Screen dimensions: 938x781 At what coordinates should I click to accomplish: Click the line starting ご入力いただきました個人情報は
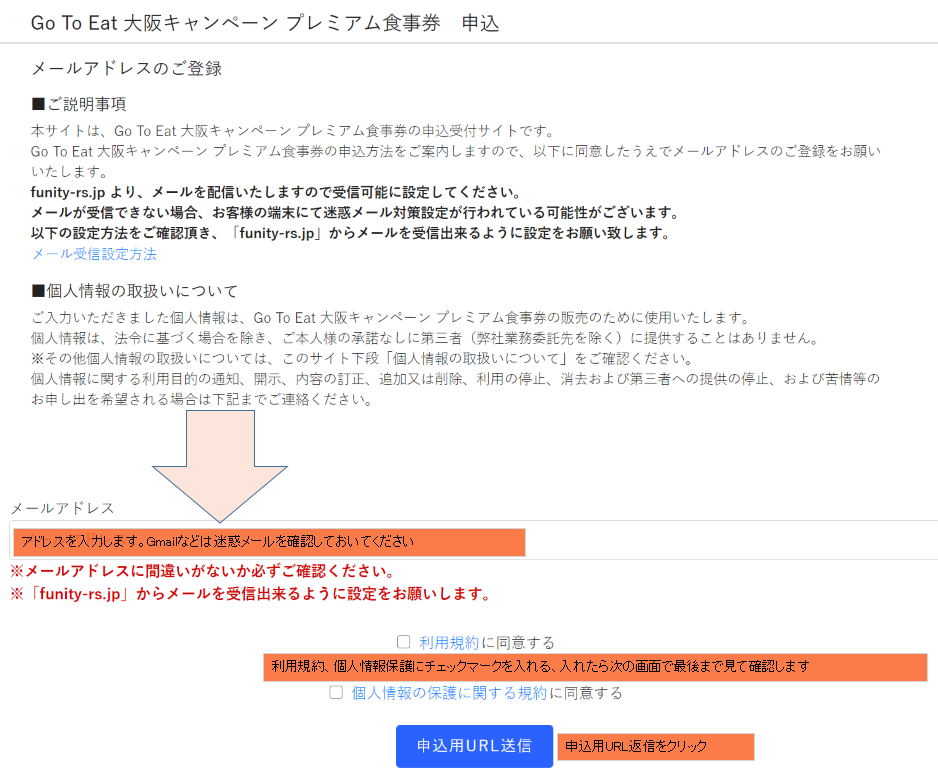coord(390,318)
